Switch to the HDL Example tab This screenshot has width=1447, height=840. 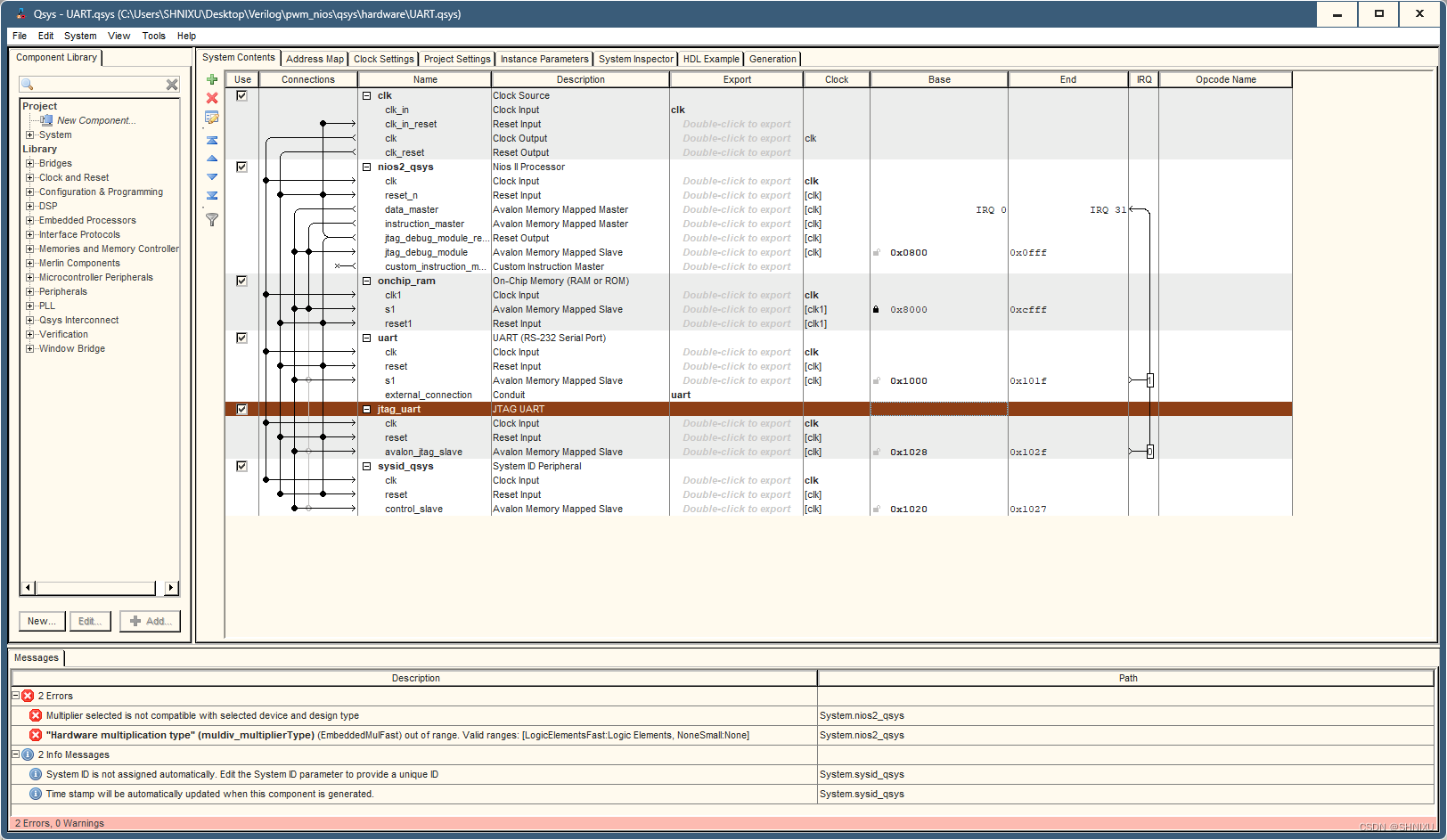coord(711,59)
